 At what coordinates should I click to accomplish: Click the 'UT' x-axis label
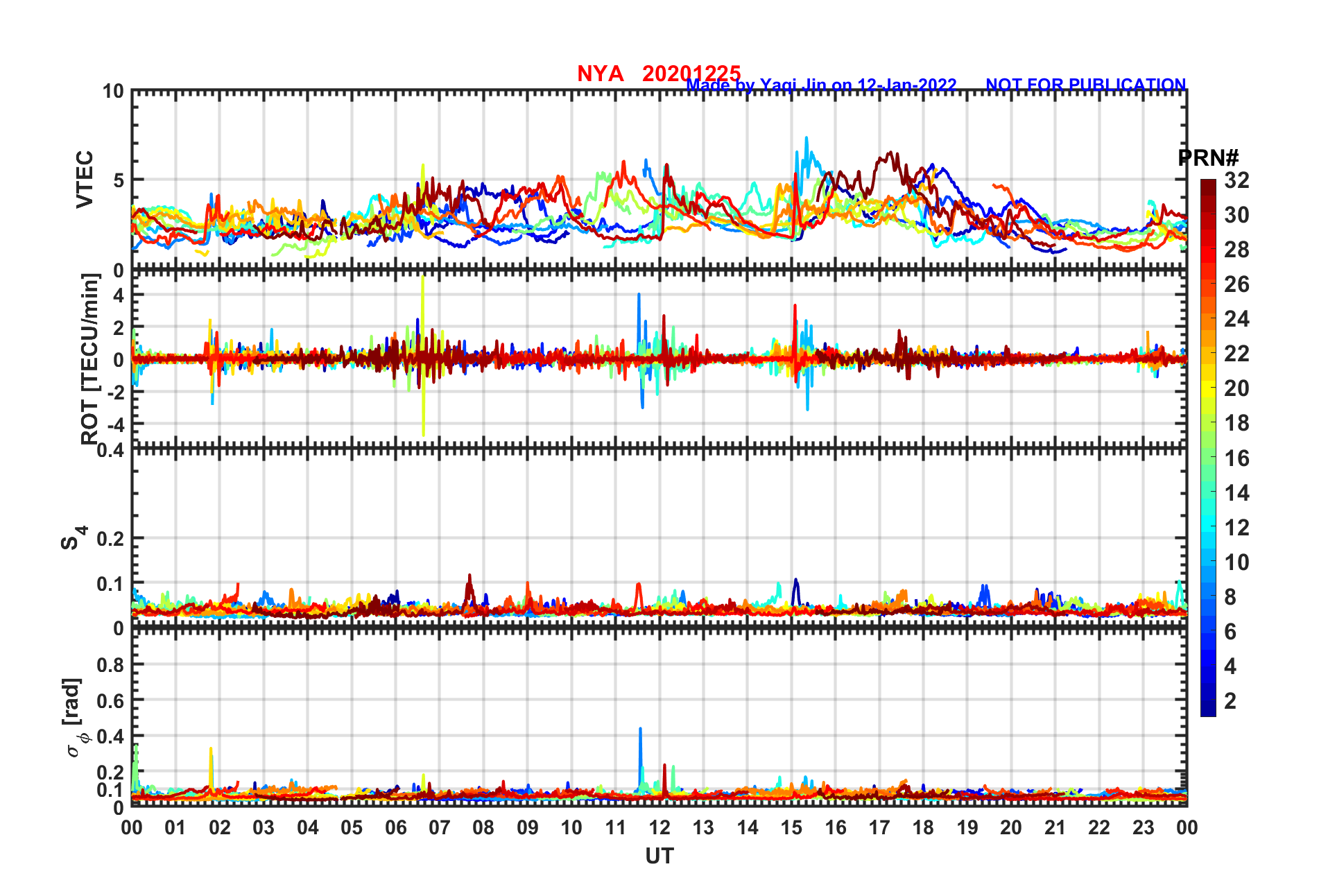pos(659,856)
